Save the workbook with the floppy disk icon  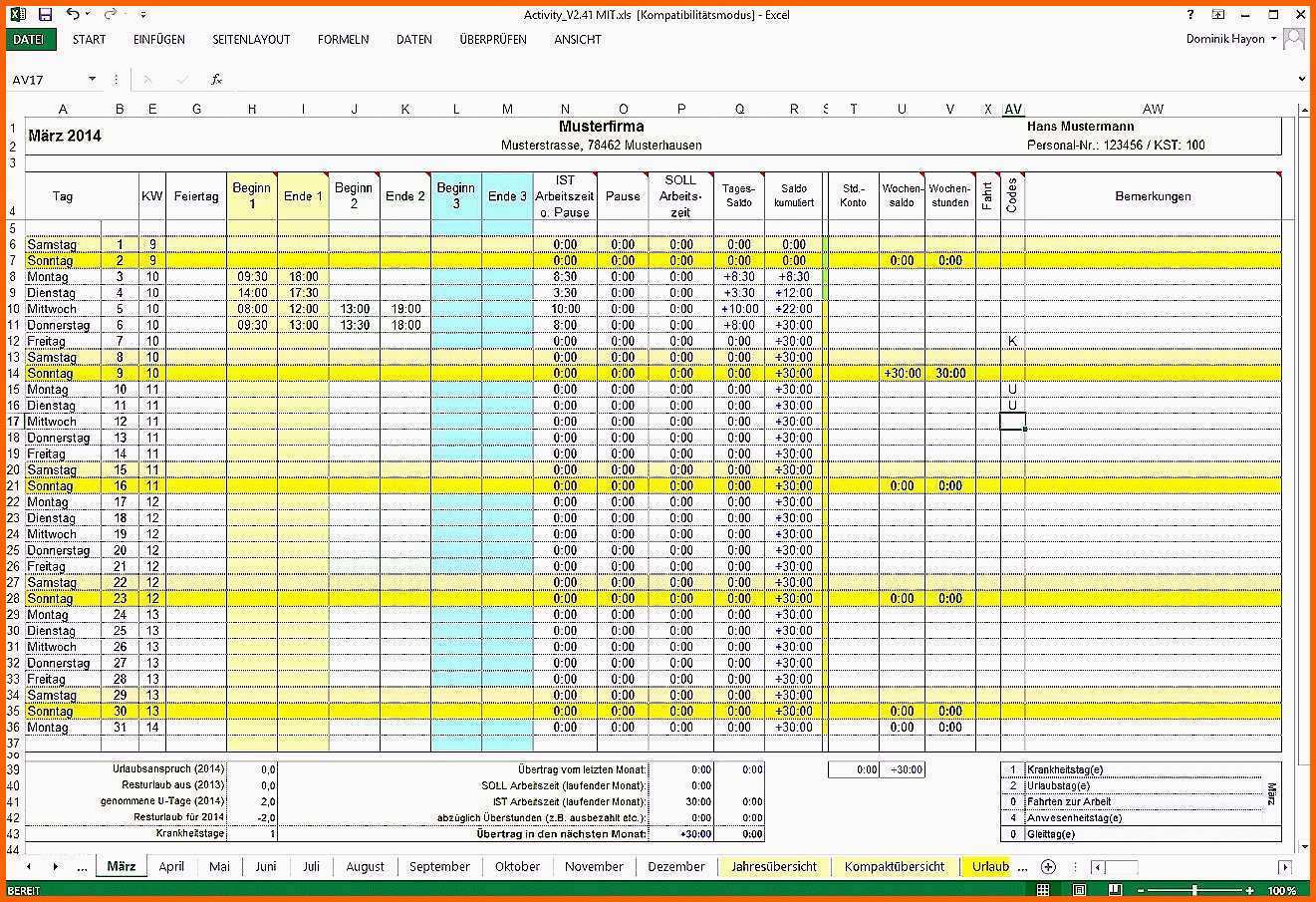(x=45, y=15)
